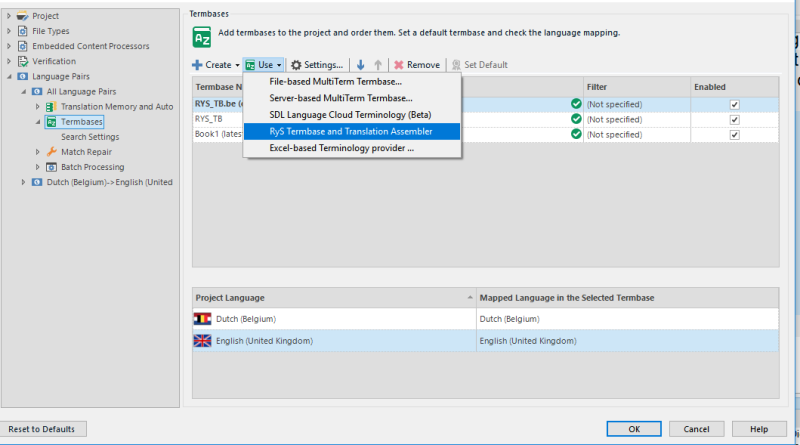The image size is (800, 445).
Task: Collapse the Language Pairs node
Action: coord(9,77)
